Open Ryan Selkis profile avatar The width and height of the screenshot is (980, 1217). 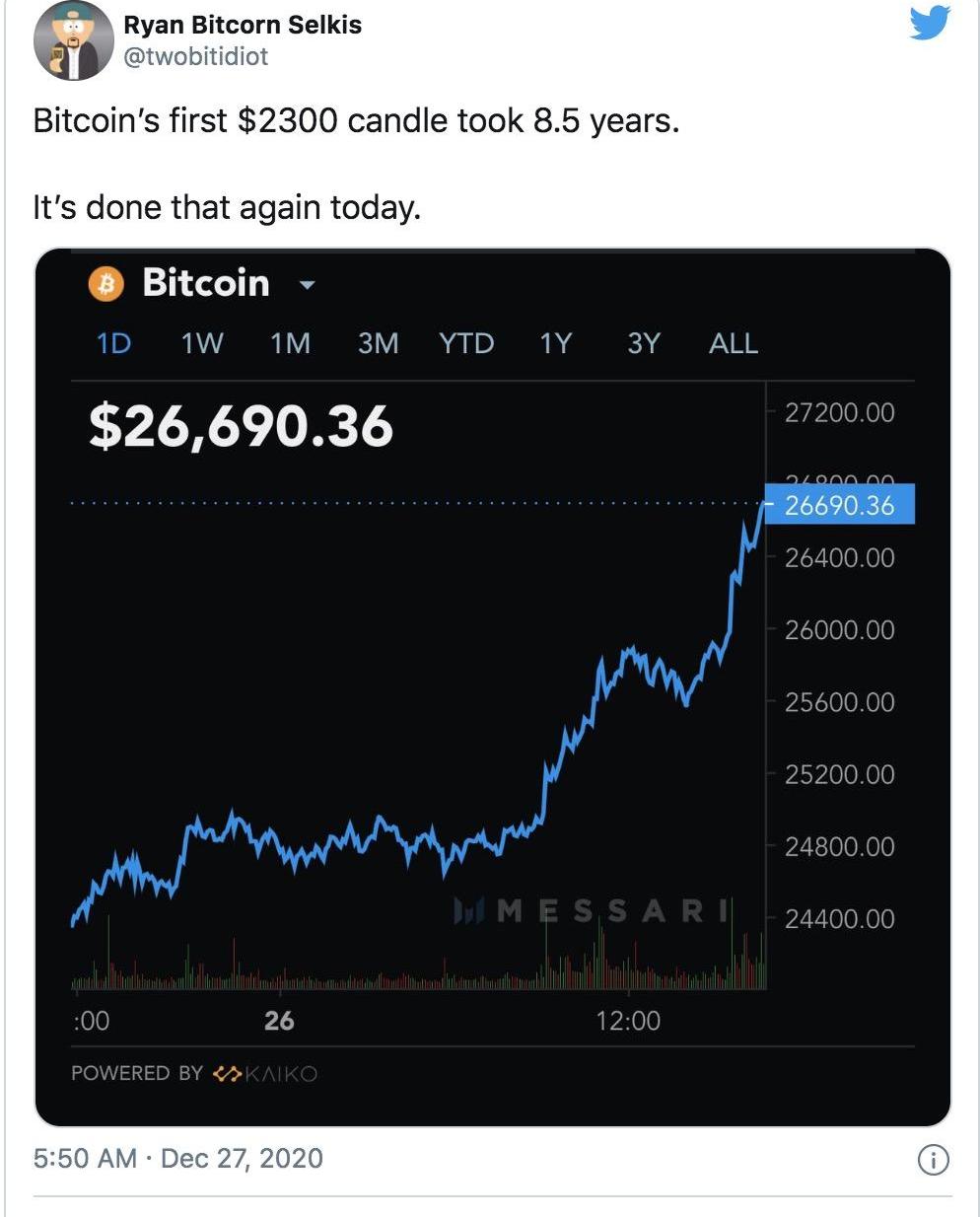[73, 40]
